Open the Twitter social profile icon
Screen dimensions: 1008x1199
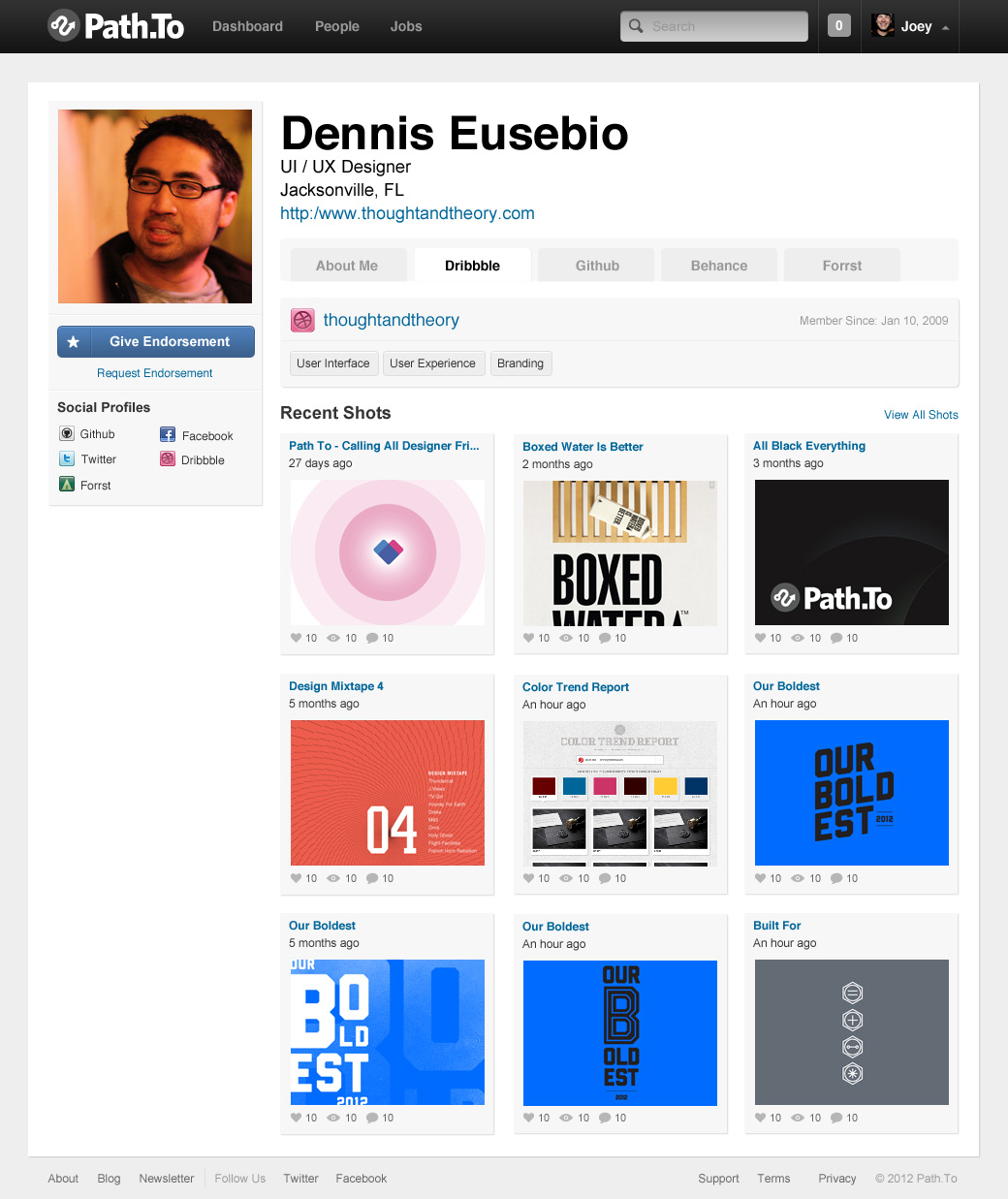point(67,459)
